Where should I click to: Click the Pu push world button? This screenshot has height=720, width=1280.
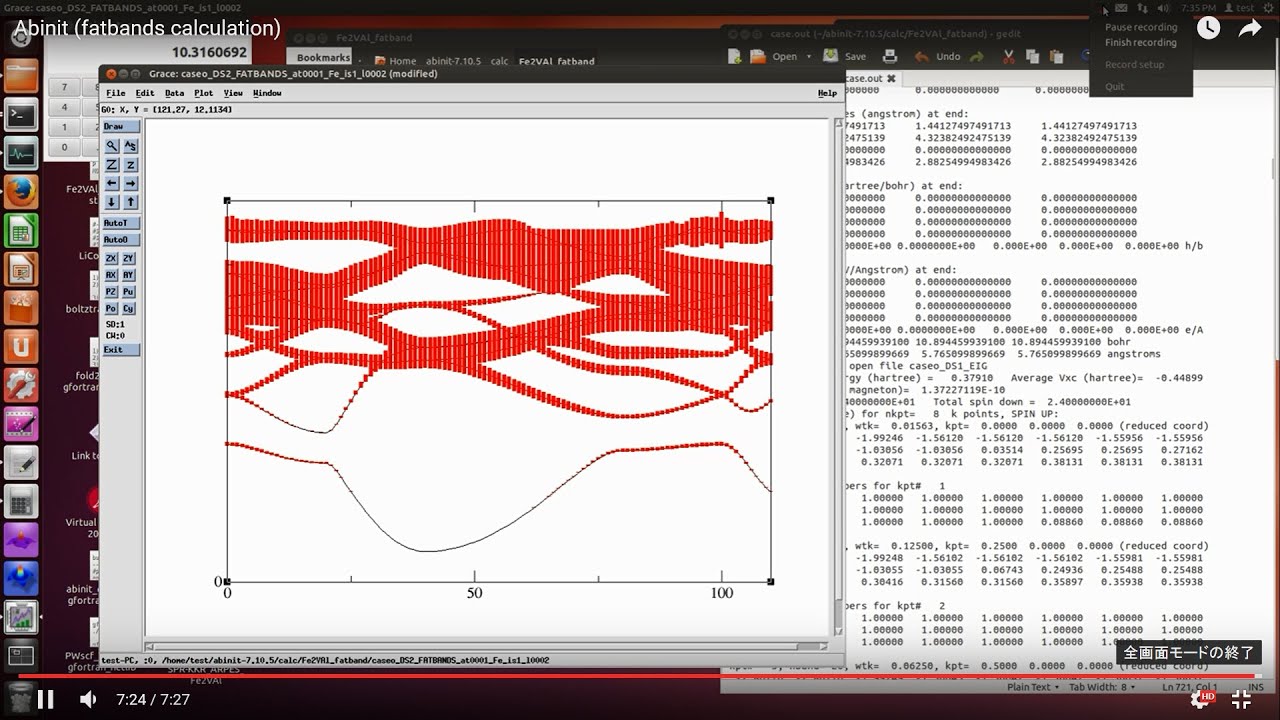coord(129,292)
